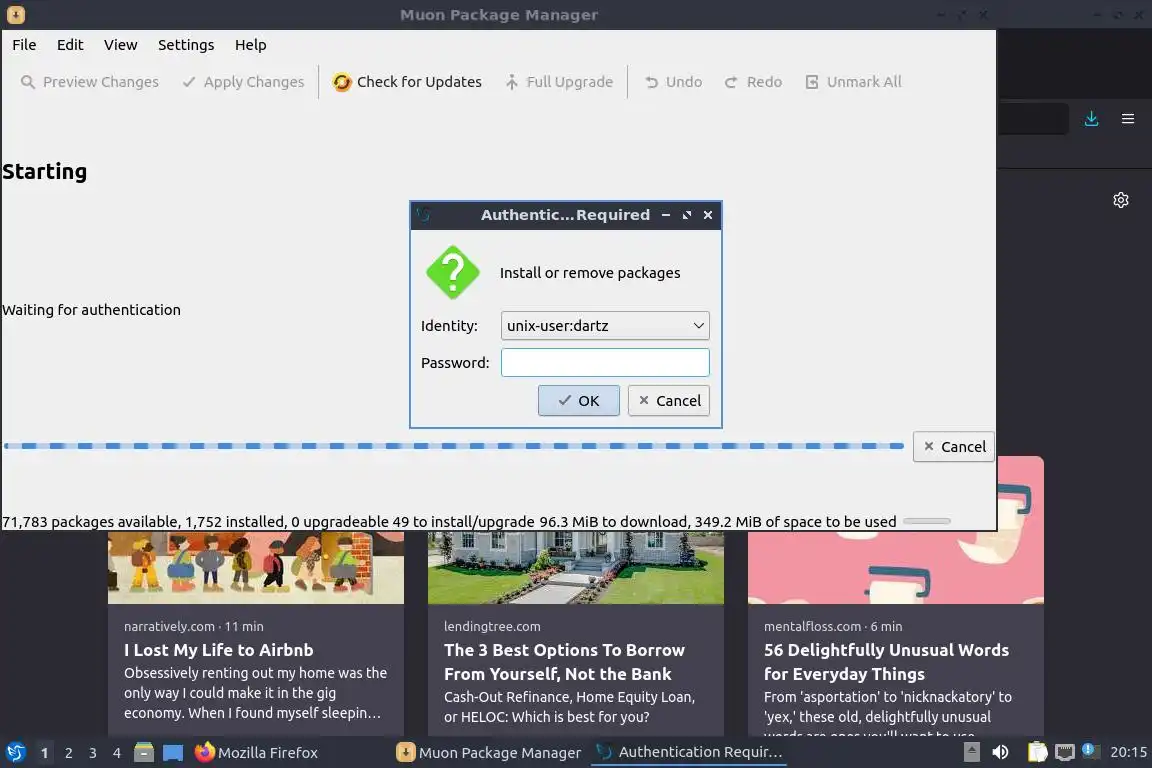Click the update notifier tray icon
Viewport: 1152px width, 768px height.
tap(1091, 752)
